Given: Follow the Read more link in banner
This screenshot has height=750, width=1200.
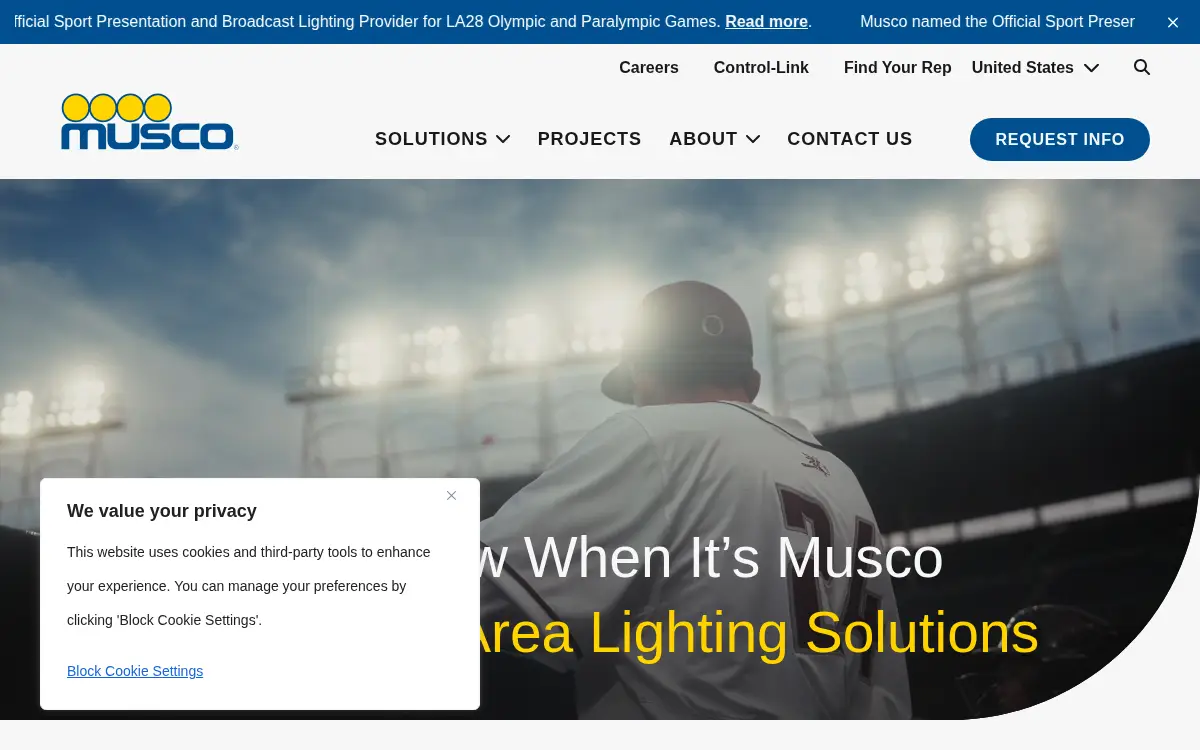Looking at the screenshot, I should tap(766, 22).
